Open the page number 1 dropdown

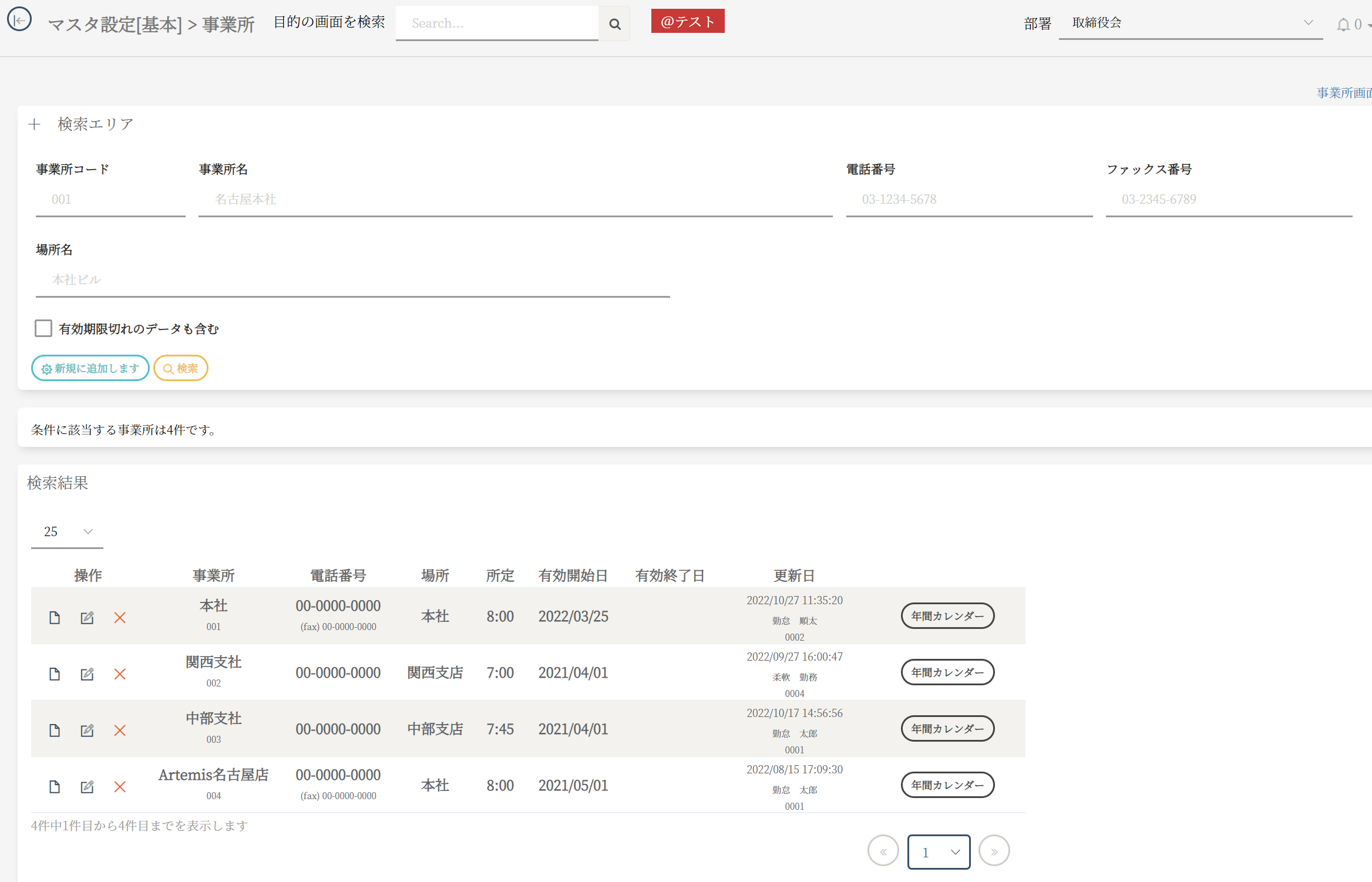(939, 852)
